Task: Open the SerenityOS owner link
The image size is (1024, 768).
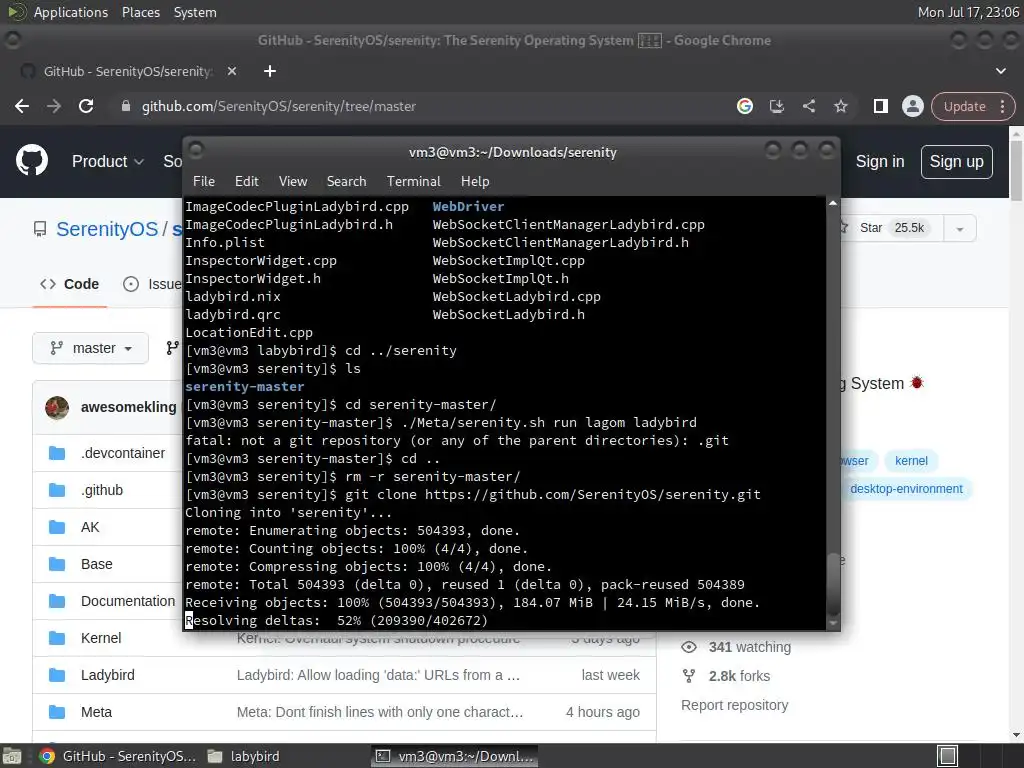Action: pyautogui.click(x=107, y=229)
